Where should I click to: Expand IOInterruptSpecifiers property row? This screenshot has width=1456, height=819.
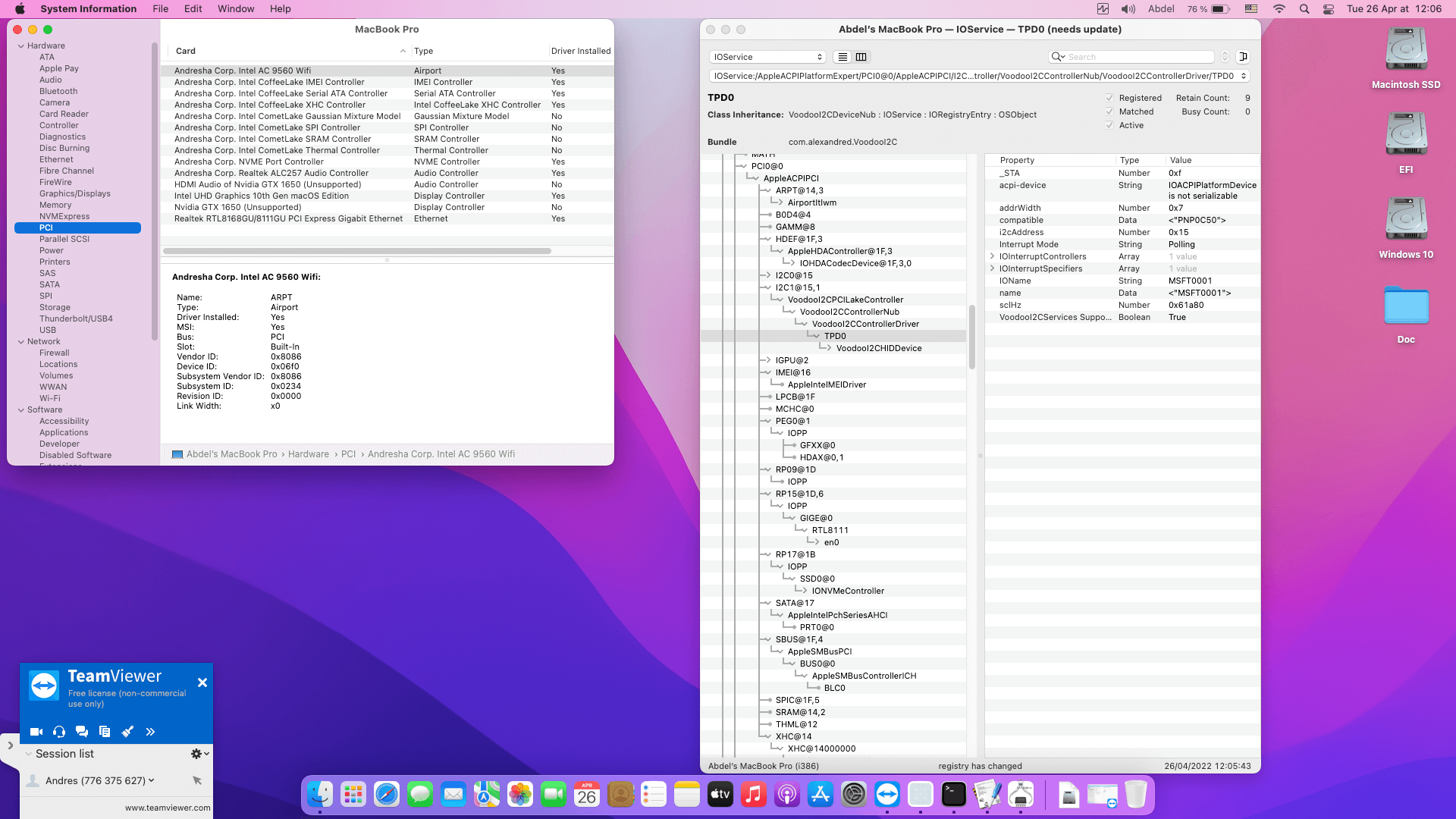click(992, 268)
